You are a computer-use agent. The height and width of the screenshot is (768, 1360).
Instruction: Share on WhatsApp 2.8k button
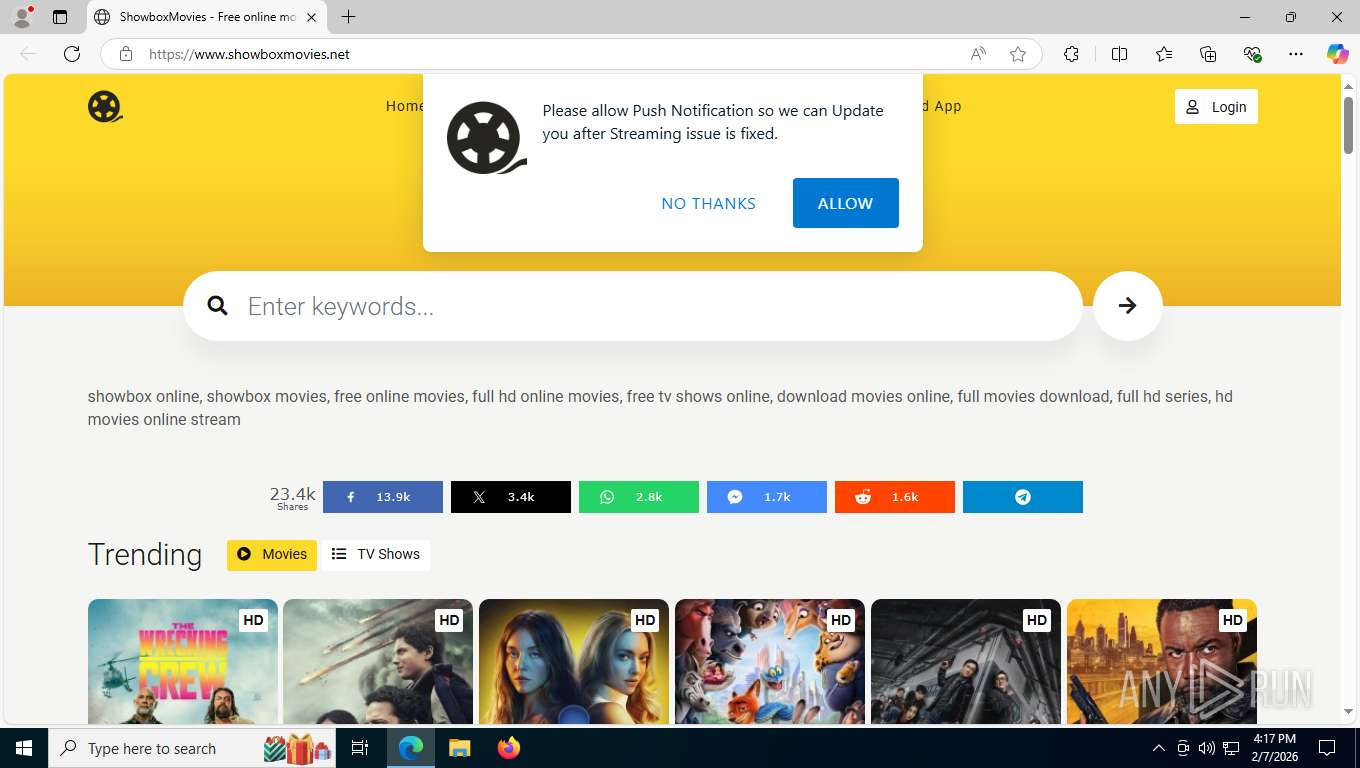[638, 497]
